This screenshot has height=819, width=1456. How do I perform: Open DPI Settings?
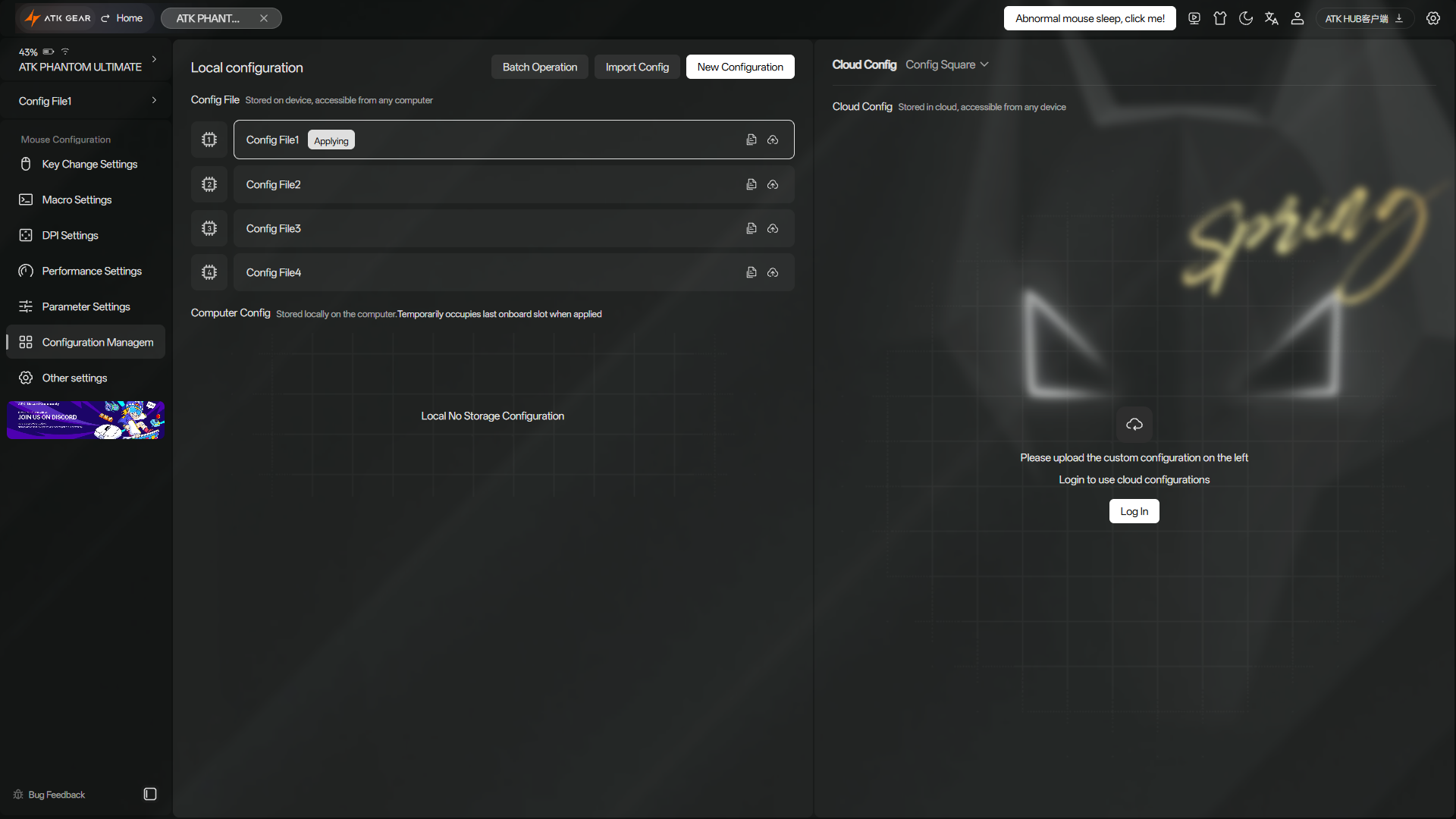(x=86, y=235)
